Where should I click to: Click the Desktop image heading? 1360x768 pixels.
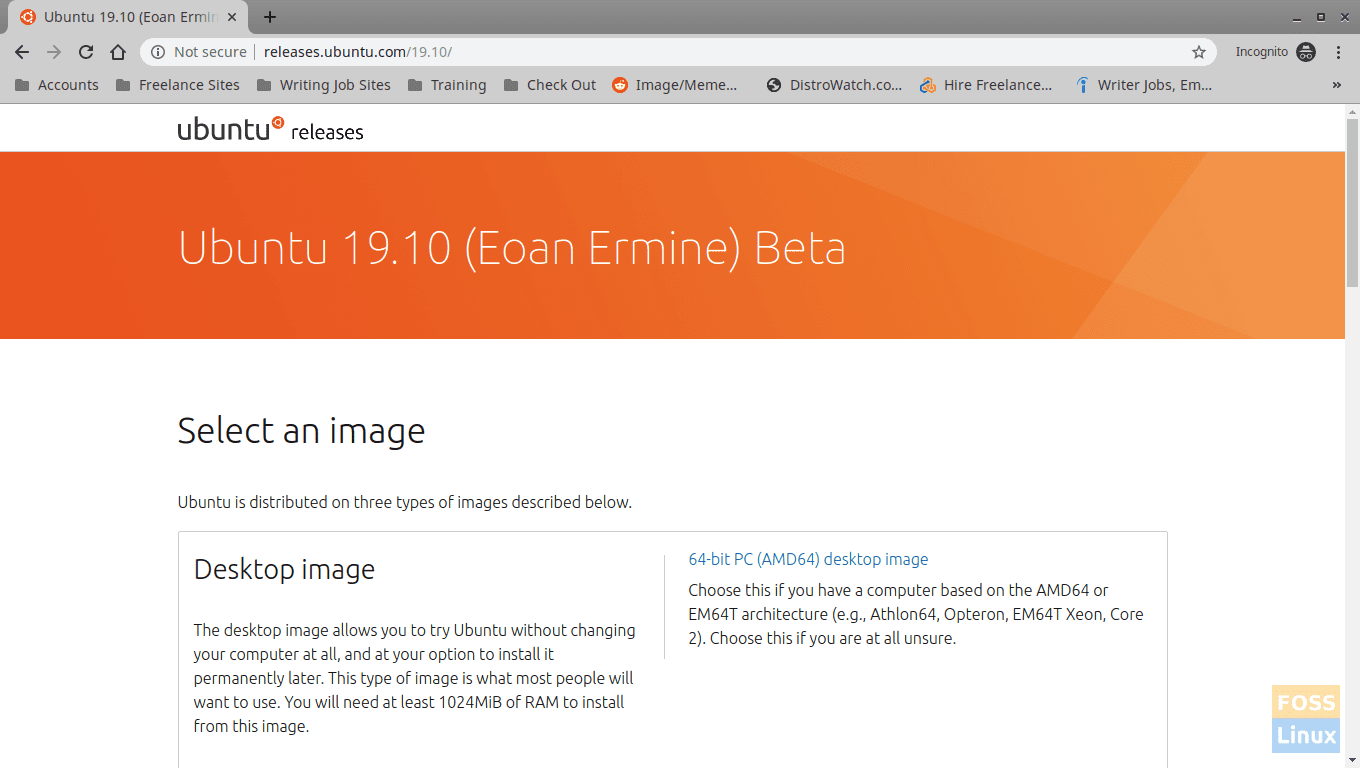coord(284,569)
